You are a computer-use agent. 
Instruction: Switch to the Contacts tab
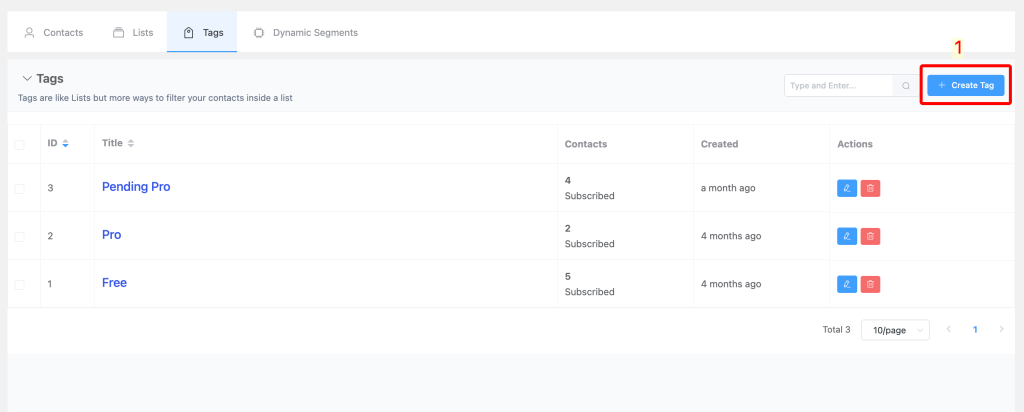[x=54, y=32]
